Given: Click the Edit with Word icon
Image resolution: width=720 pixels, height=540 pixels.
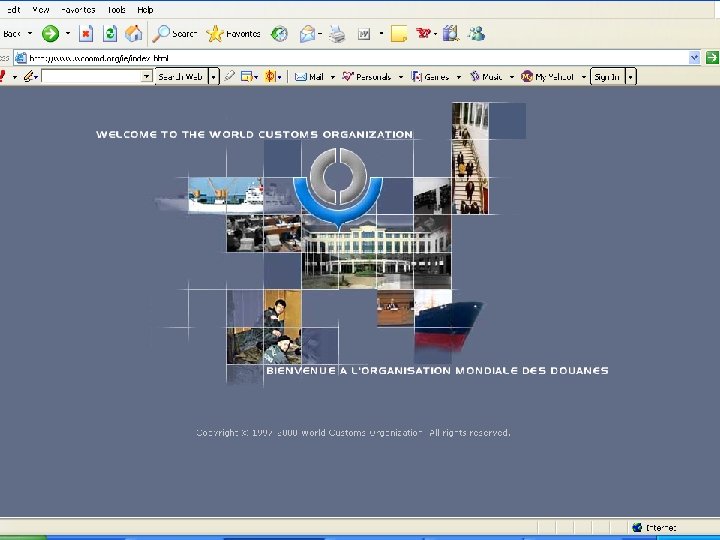Looking at the screenshot, I should 364,34.
